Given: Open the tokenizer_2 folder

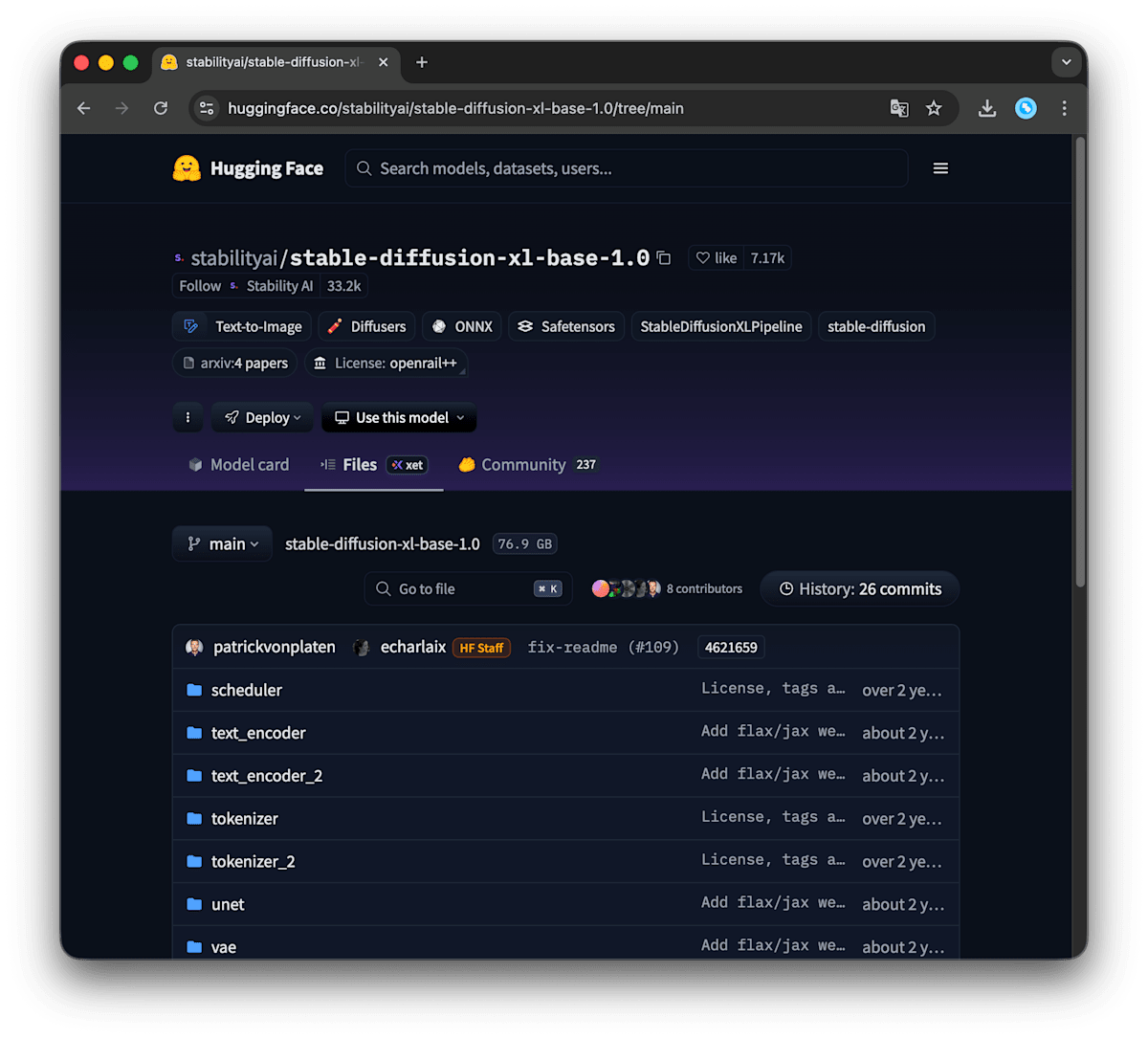Looking at the screenshot, I should coord(254,862).
